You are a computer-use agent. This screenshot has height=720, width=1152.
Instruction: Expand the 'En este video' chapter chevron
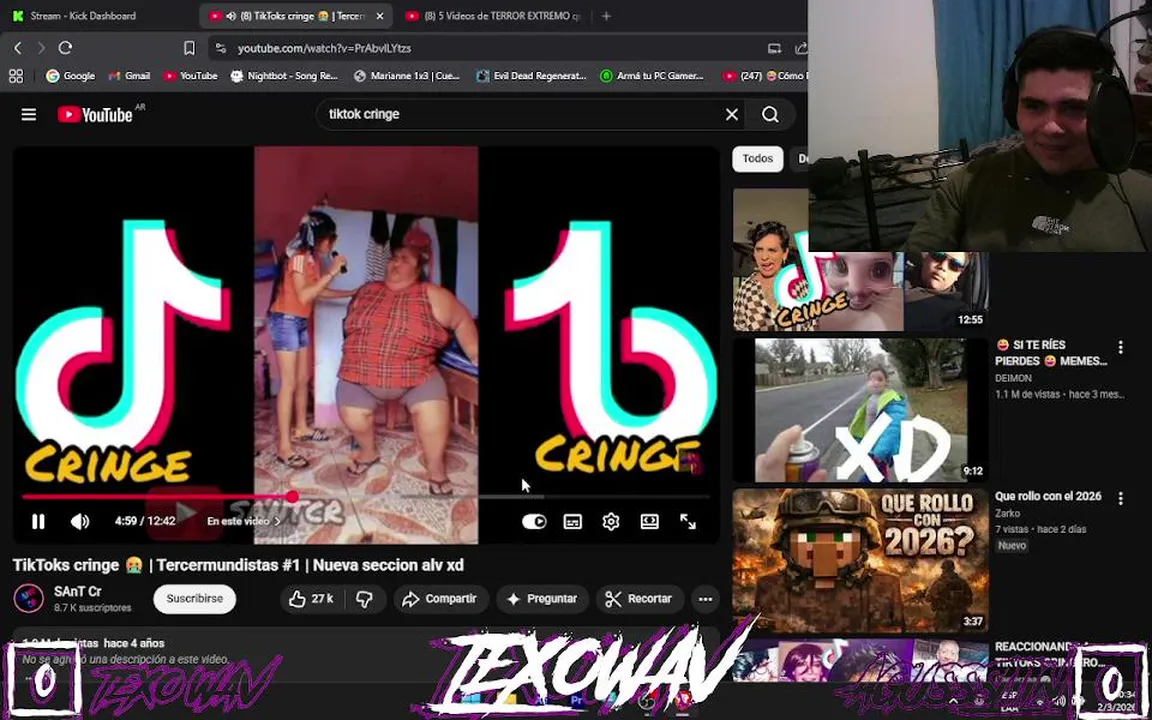(x=278, y=521)
